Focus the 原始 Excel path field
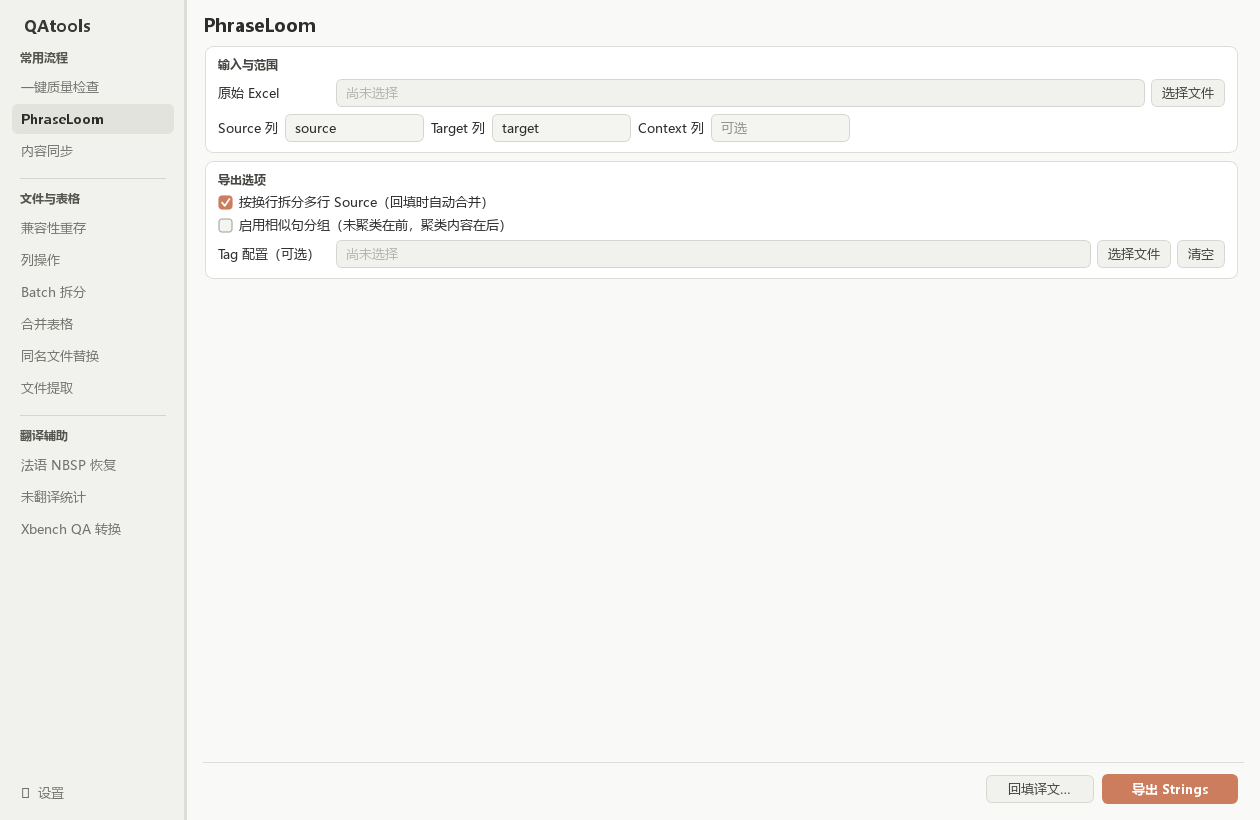The height and width of the screenshot is (820, 1260). pos(740,93)
